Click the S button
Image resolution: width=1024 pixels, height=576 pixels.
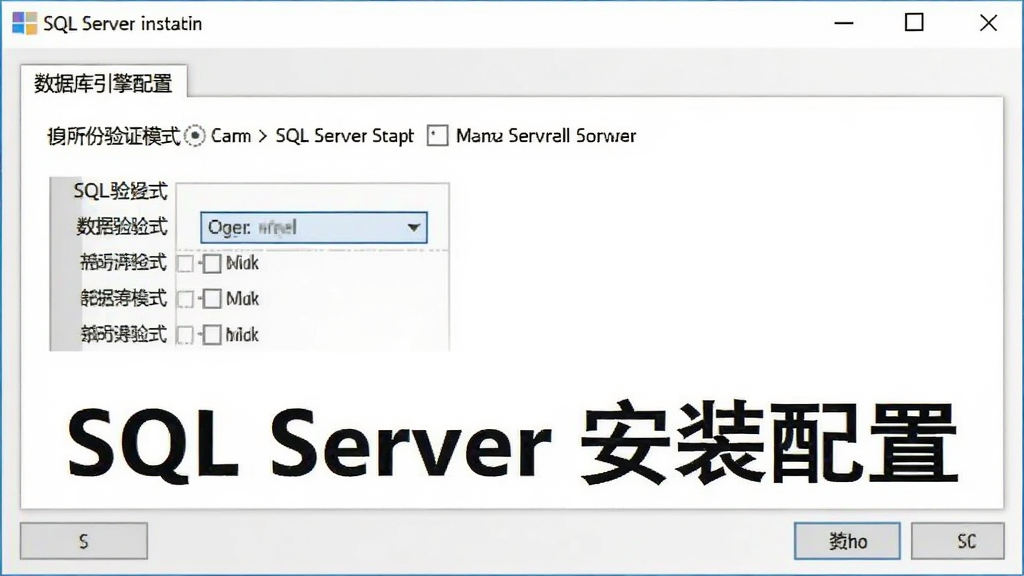84,541
